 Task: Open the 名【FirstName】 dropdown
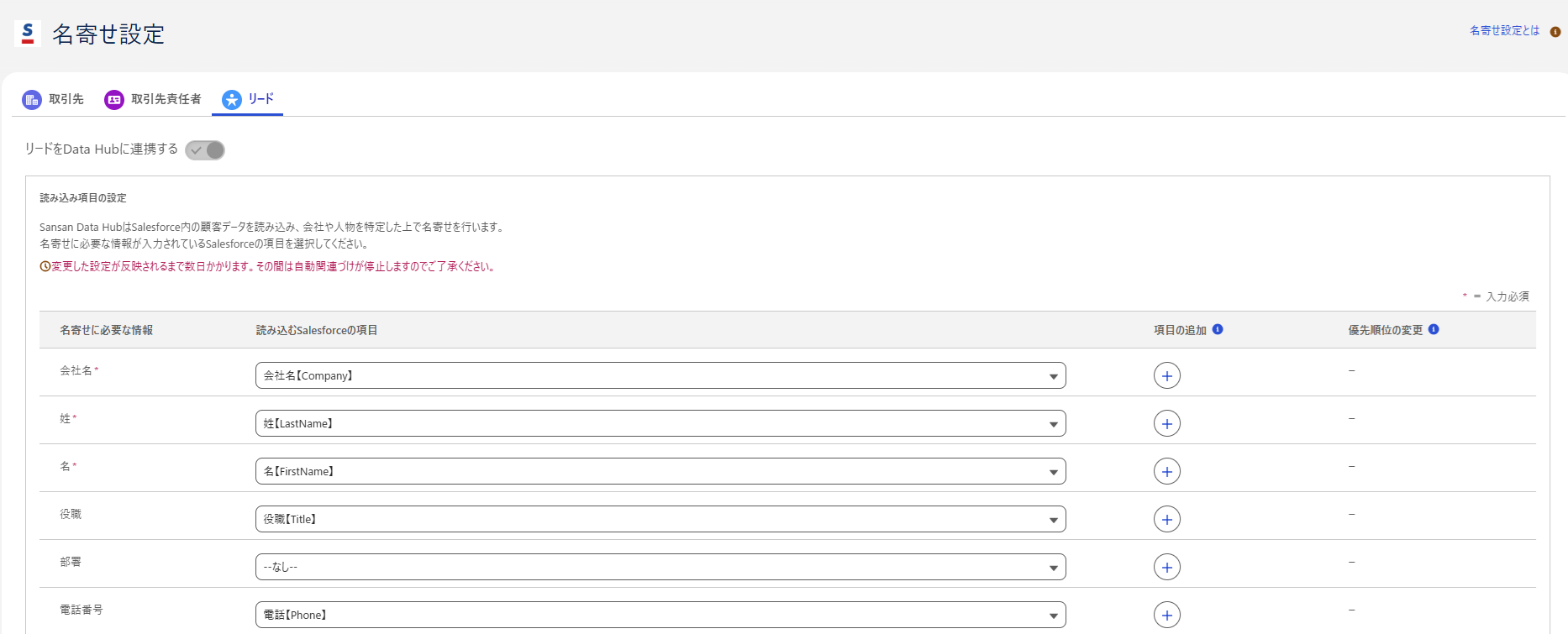[x=660, y=471]
